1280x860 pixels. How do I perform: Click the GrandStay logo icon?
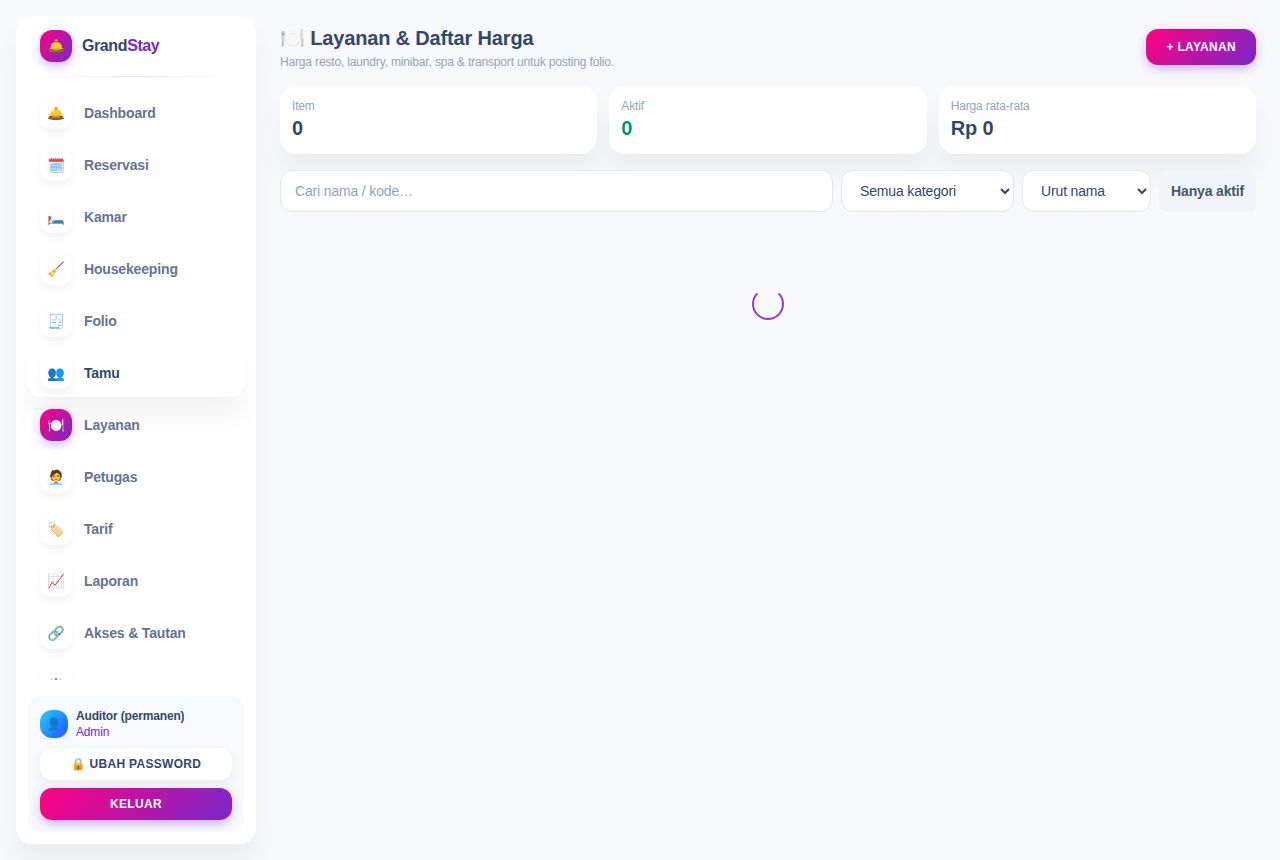56,46
